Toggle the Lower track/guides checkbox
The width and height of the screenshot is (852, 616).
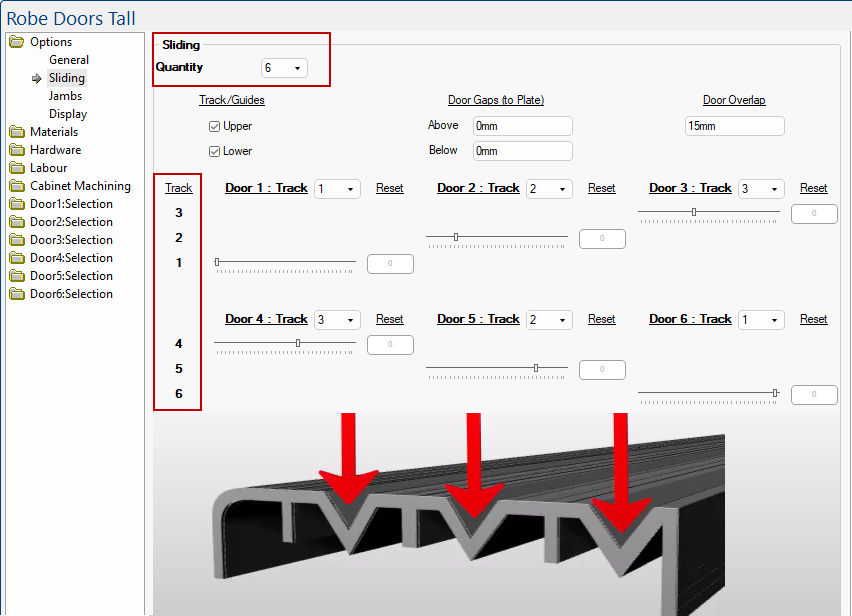214,152
